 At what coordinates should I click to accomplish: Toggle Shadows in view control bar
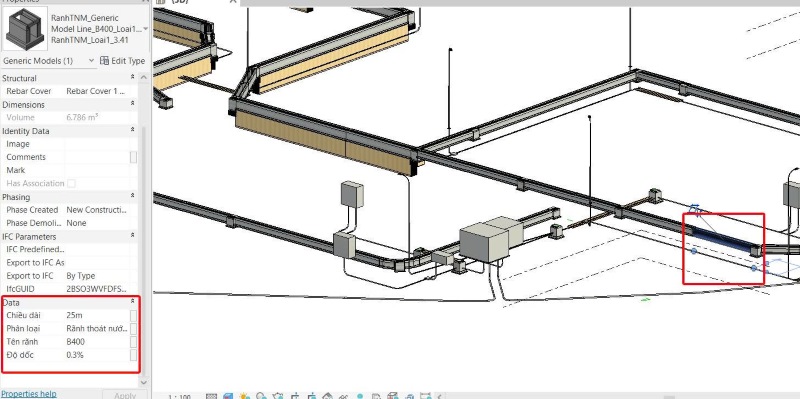[261, 396]
